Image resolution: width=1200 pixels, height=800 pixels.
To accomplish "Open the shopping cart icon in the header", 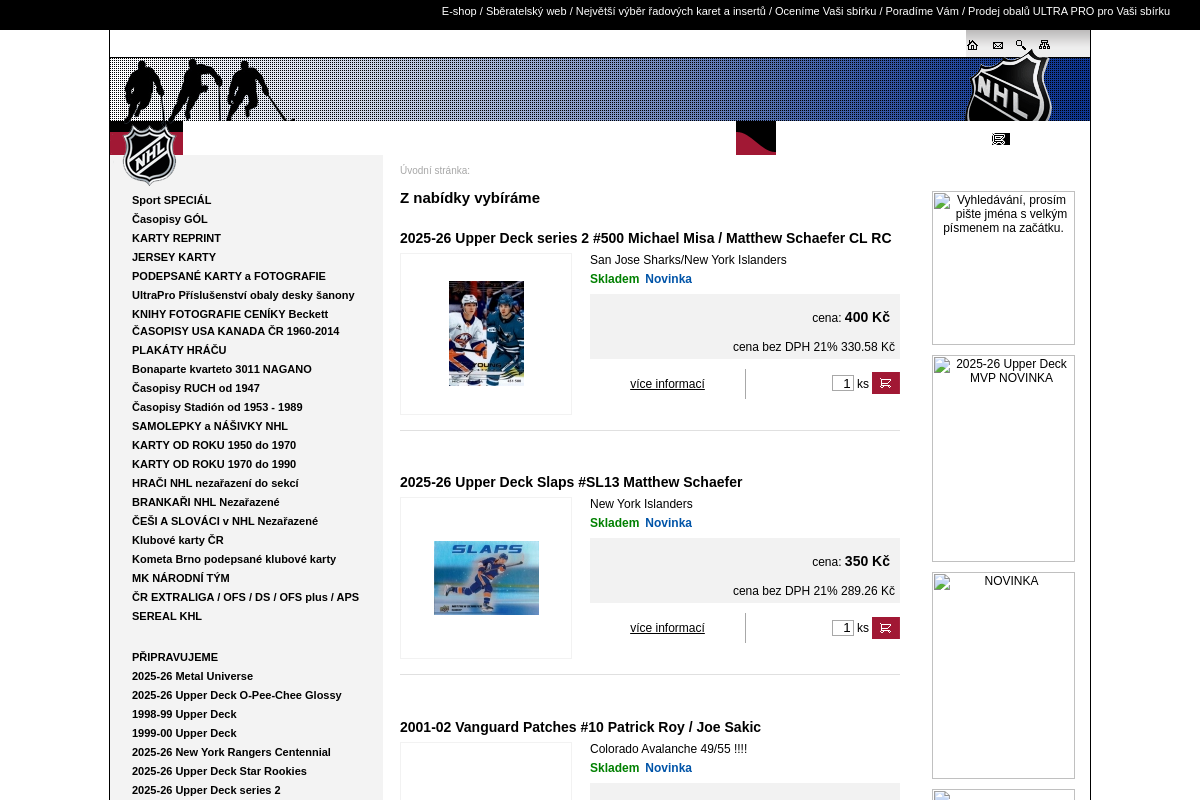I will tap(1001, 139).
